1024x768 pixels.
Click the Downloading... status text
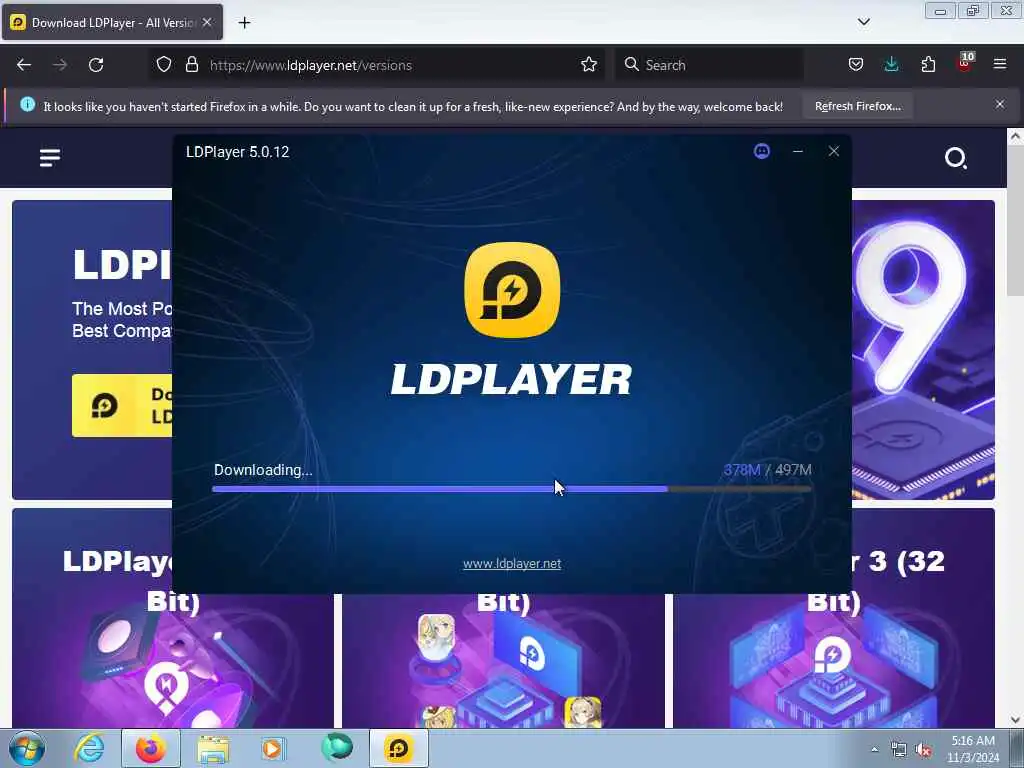pyautogui.click(x=263, y=470)
